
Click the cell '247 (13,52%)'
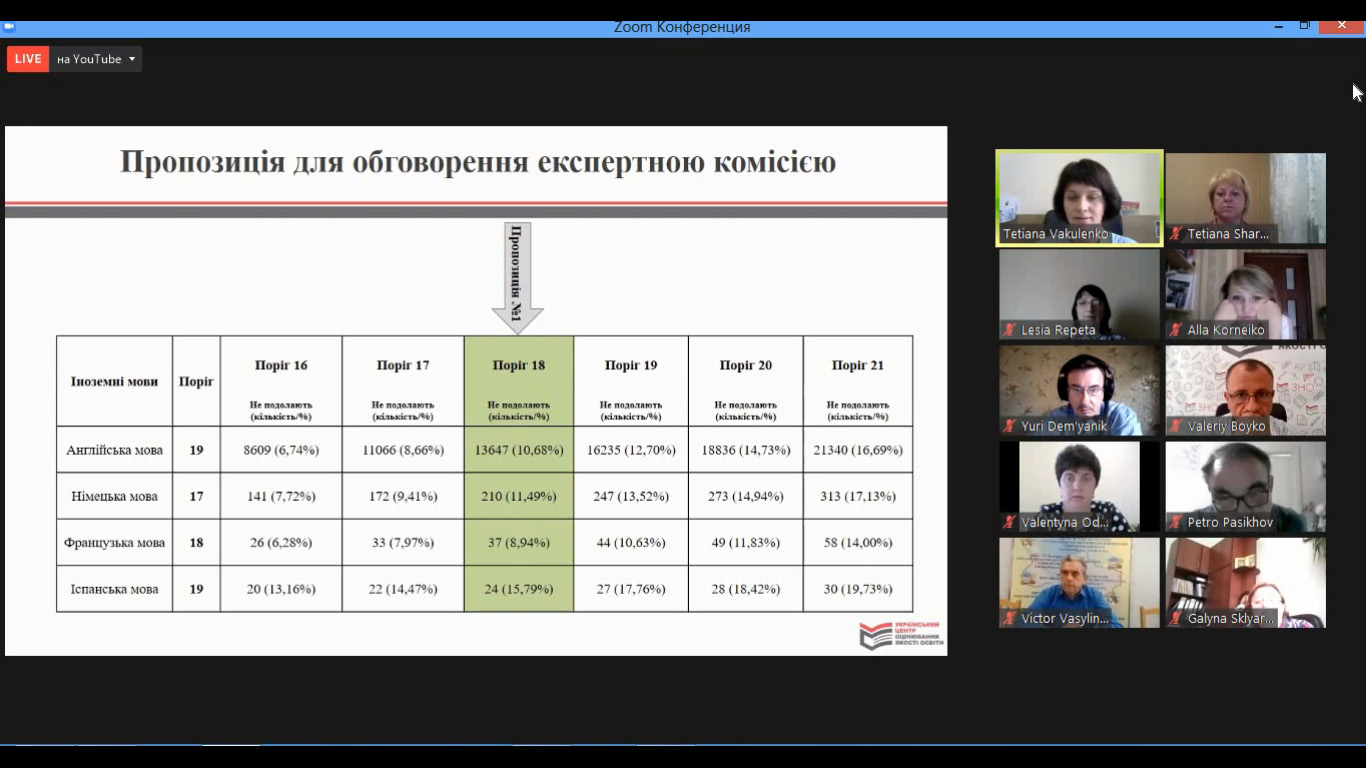[x=631, y=496]
